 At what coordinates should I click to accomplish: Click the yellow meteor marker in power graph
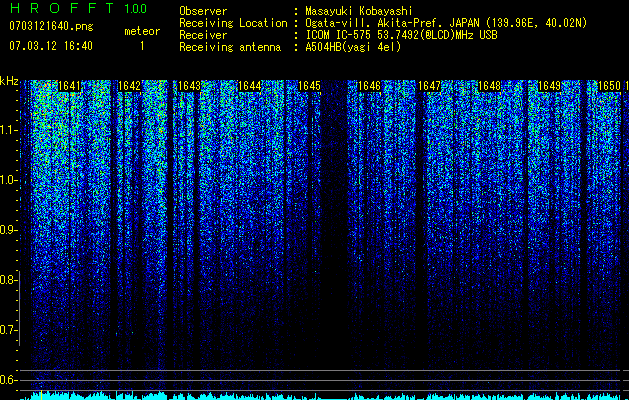click(x=41, y=394)
